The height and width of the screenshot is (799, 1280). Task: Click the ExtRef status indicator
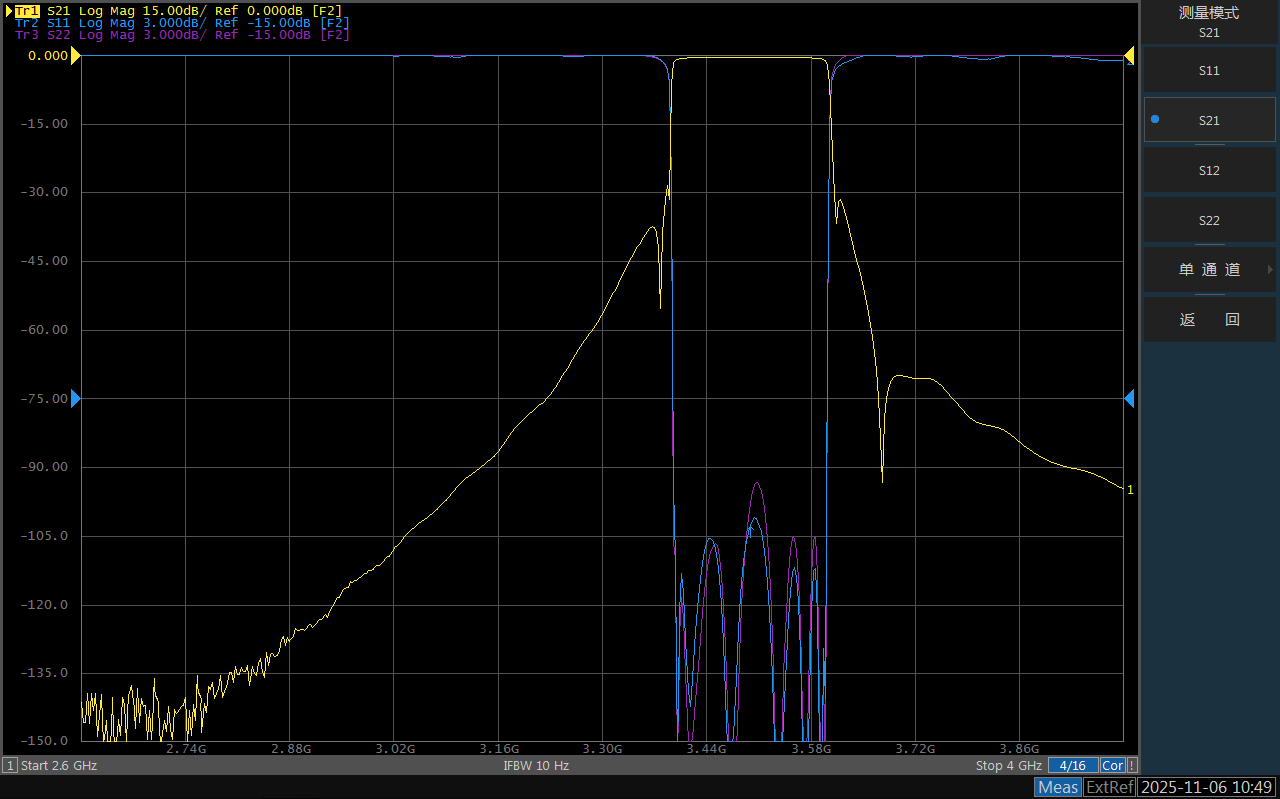pos(1110,787)
